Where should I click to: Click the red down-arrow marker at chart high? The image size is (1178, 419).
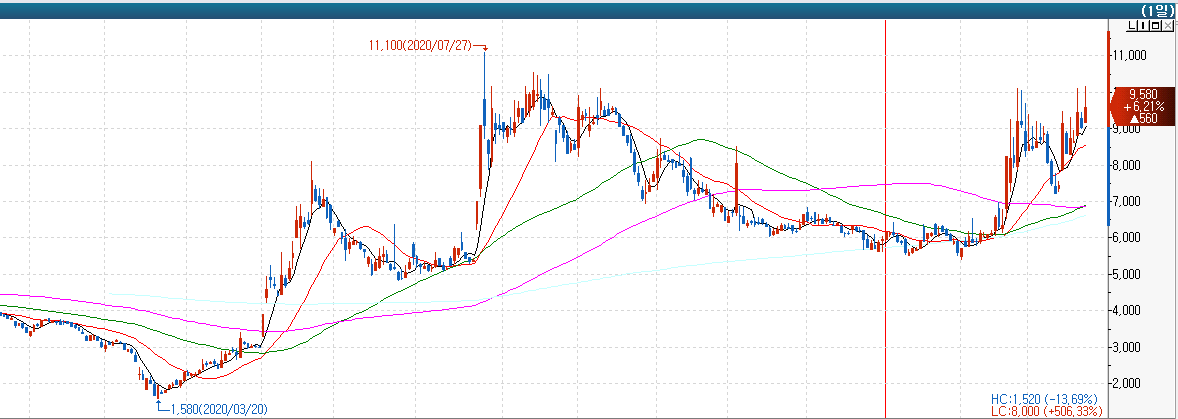pos(485,48)
